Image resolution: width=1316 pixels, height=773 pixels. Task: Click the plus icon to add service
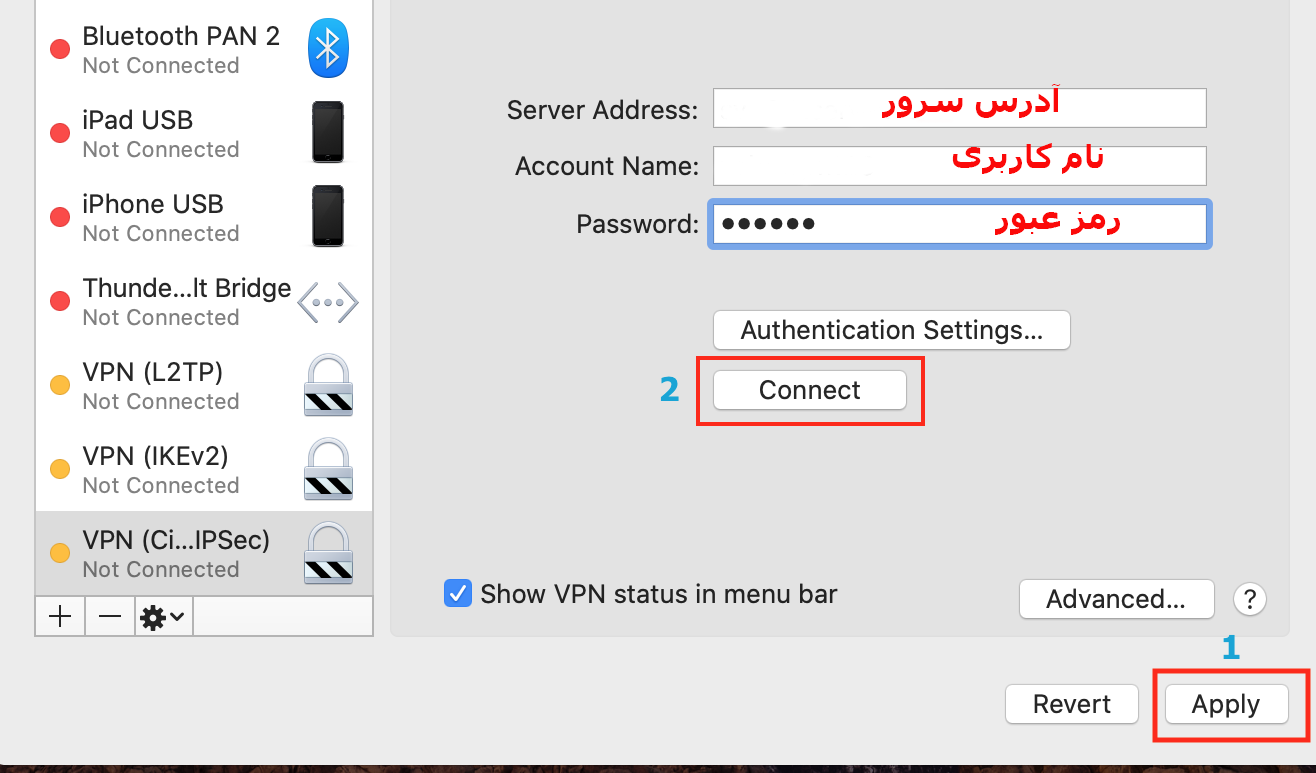click(60, 617)
